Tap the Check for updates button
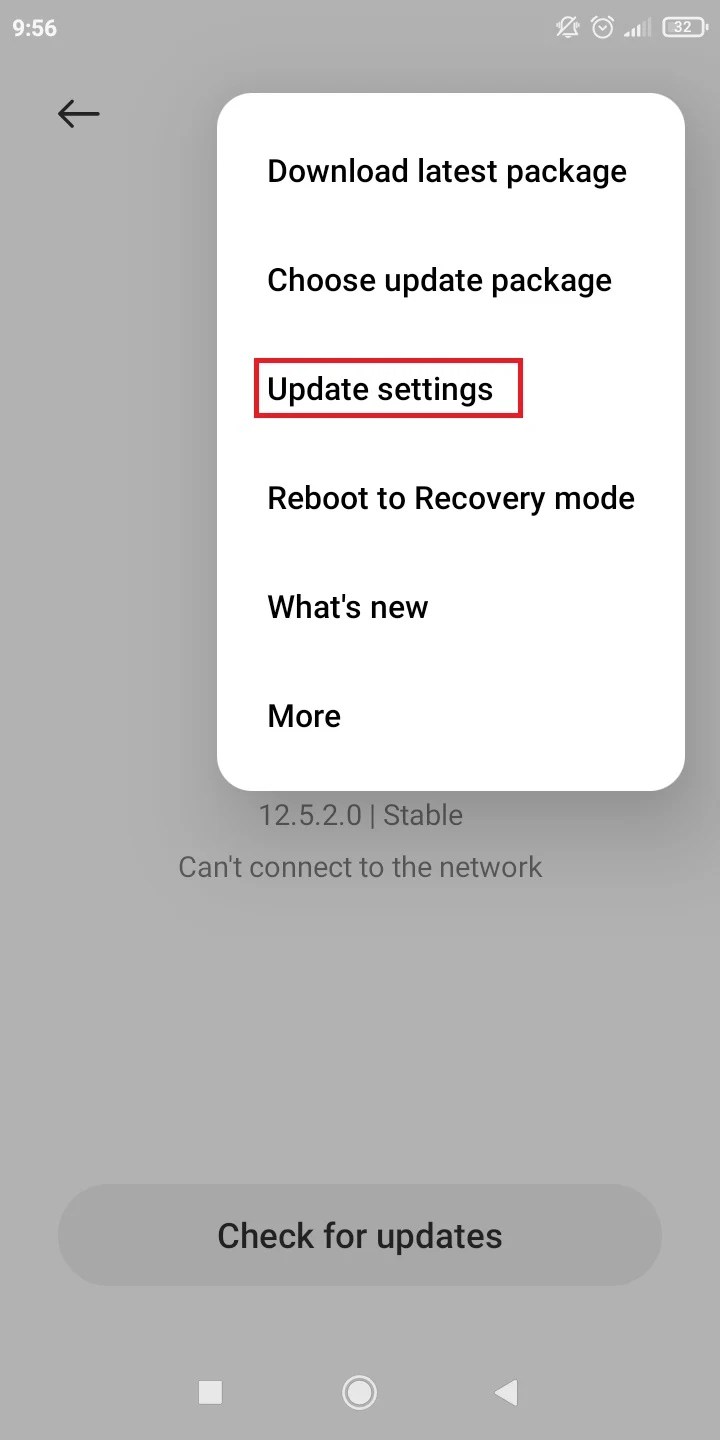Screen dimensions: 720x1440 (360, 1235)
